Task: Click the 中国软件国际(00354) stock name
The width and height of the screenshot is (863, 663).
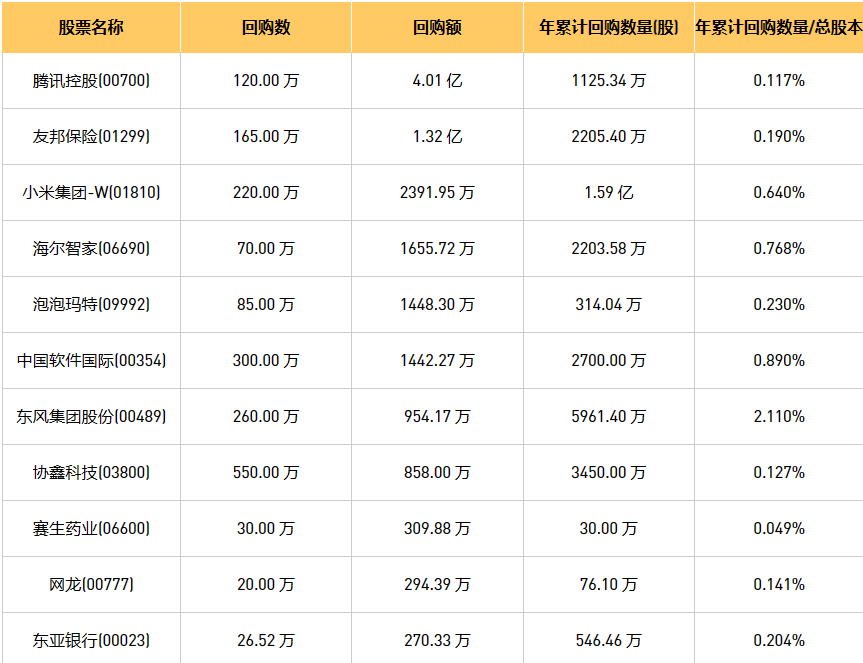Action: (x=91, y=361)
